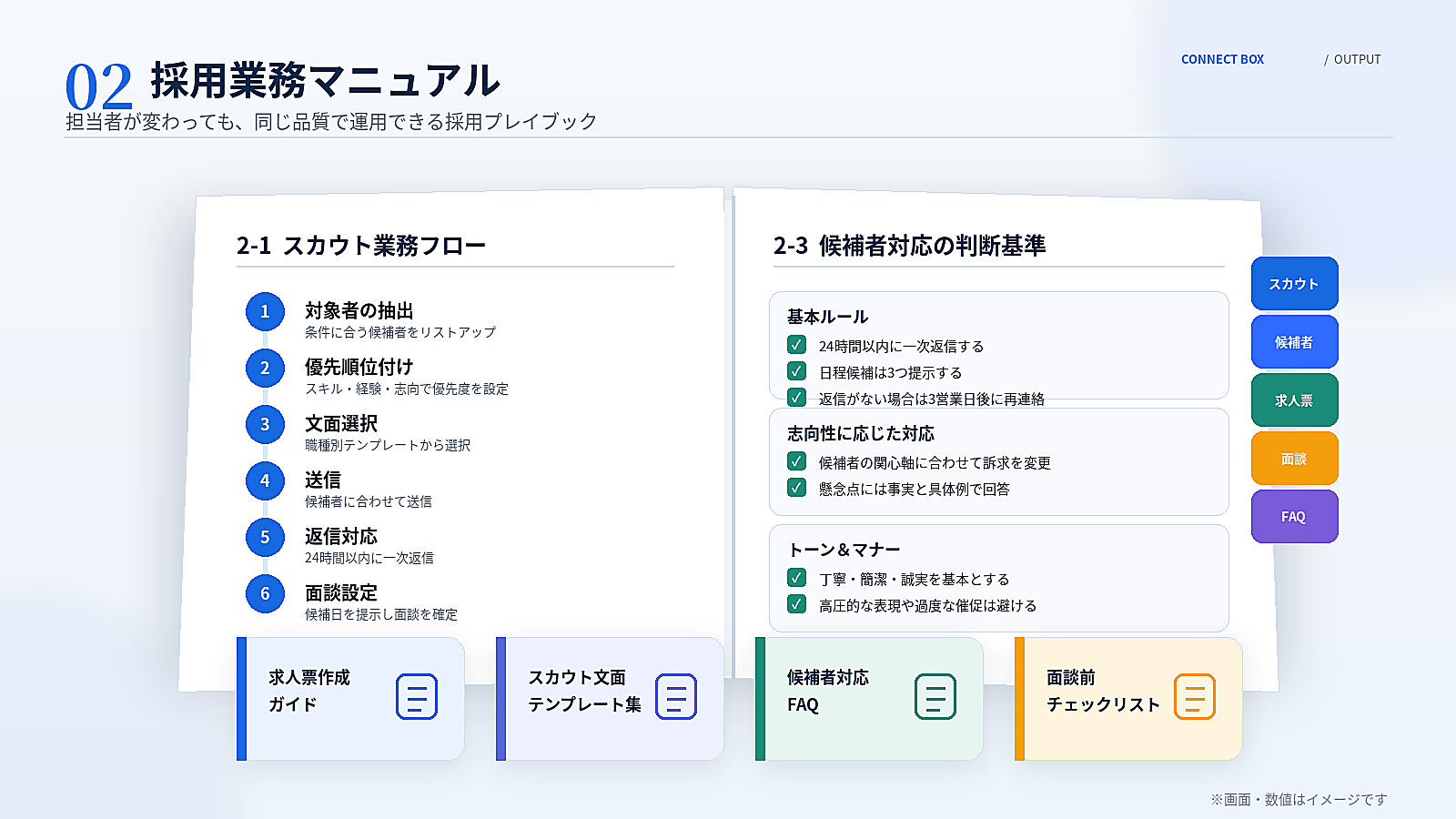The image size is (1456, 819).
Task: Click text 職種別テンプレートから選択
Action: [x=388, y=445]
